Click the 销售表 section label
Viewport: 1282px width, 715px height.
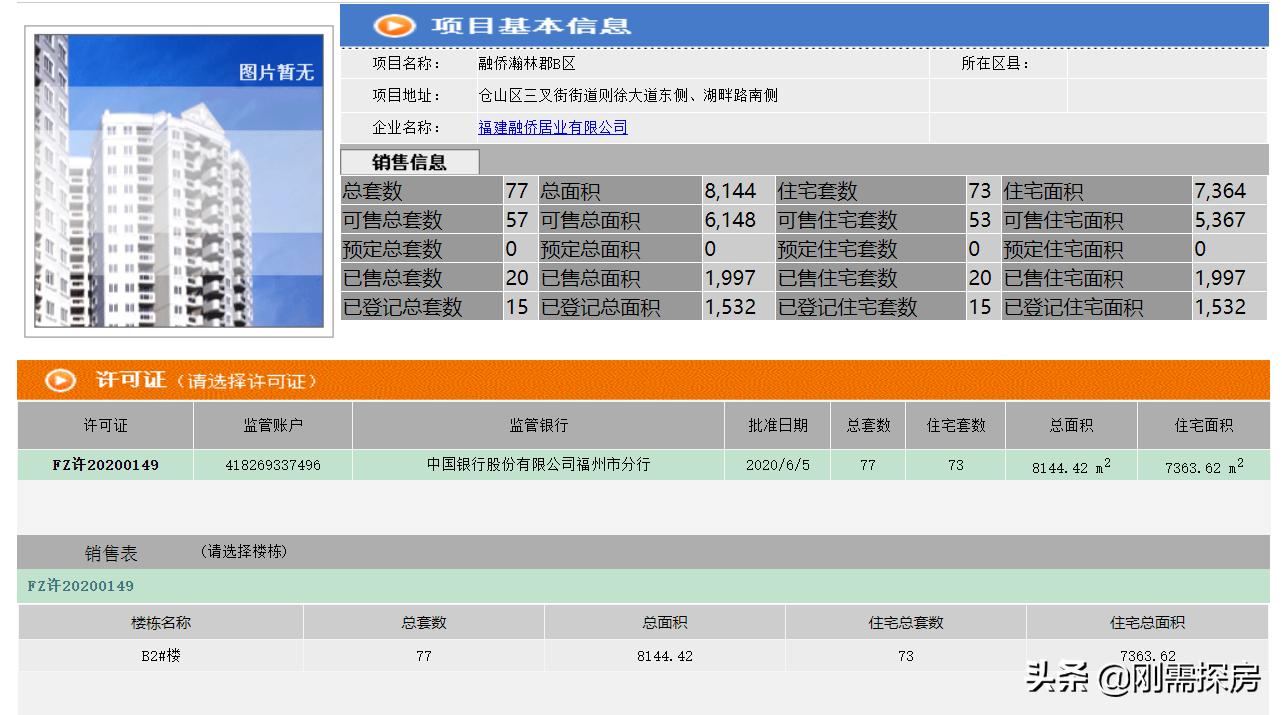click(x=113, y=551)
